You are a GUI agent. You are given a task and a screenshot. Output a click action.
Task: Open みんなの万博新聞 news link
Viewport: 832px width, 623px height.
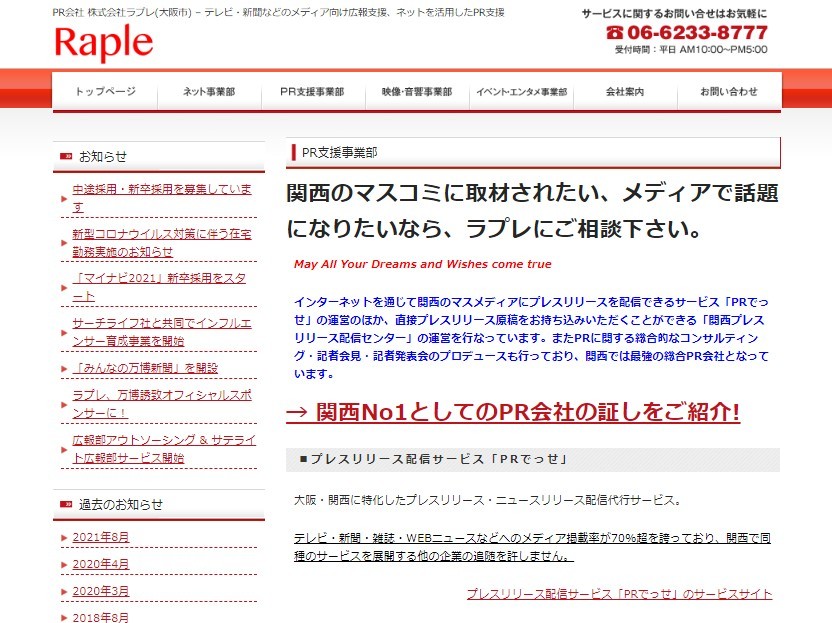click(x=145, y=368)
